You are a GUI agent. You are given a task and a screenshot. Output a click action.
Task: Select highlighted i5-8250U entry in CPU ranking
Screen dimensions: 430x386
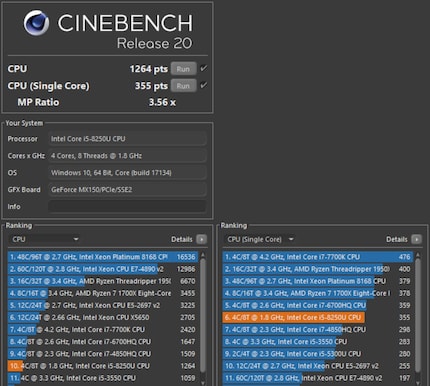click(103, 366)
